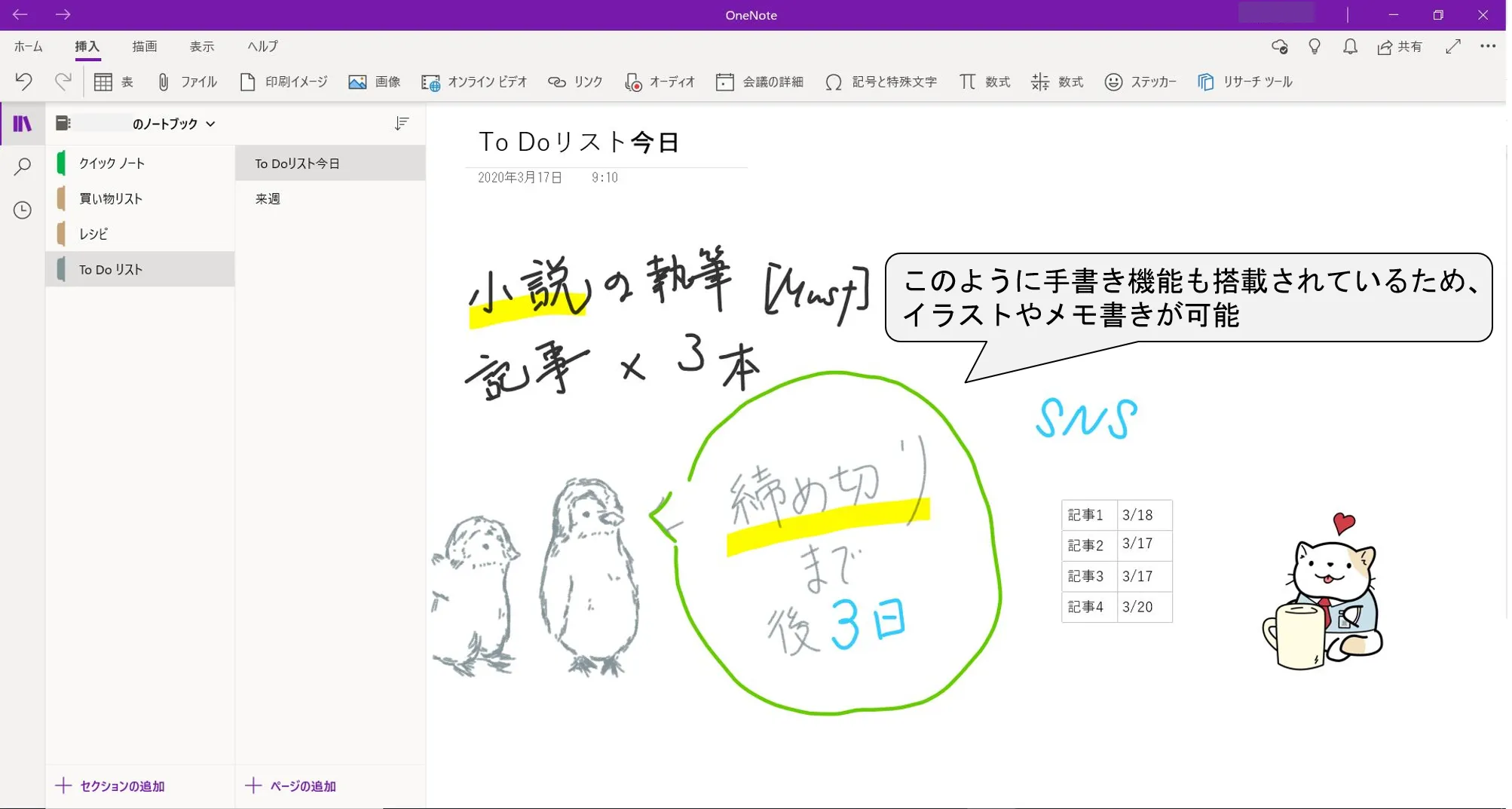Viewport: 1512px width, 809px height.
Task: Open the ink math 数式 button
Action: click(x=1057, y=81)
